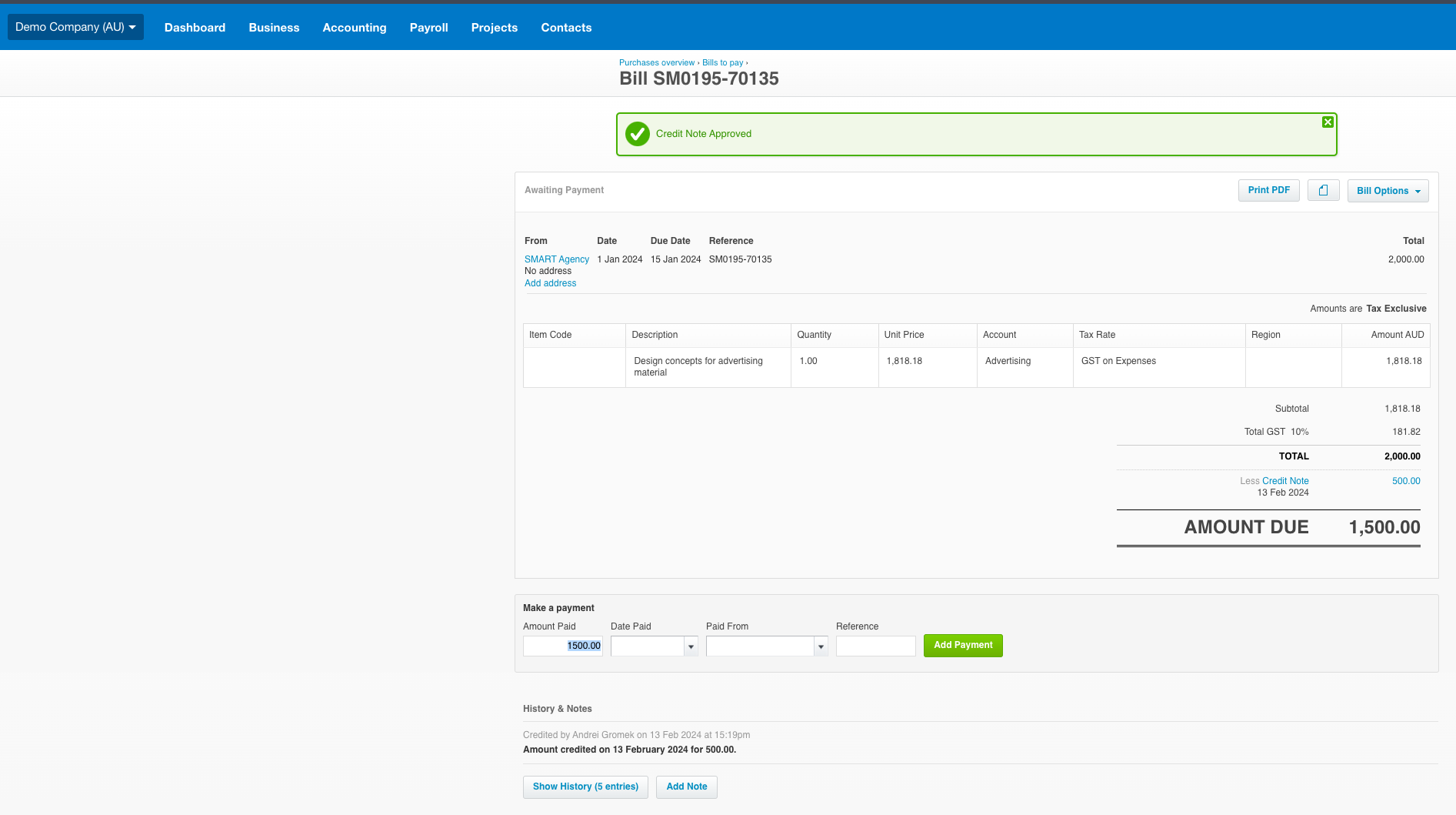The height and width of the screenshot is (815, 1456).
Task: Open the Demo Company (AU) organisation menu
Action: point(75,27)
